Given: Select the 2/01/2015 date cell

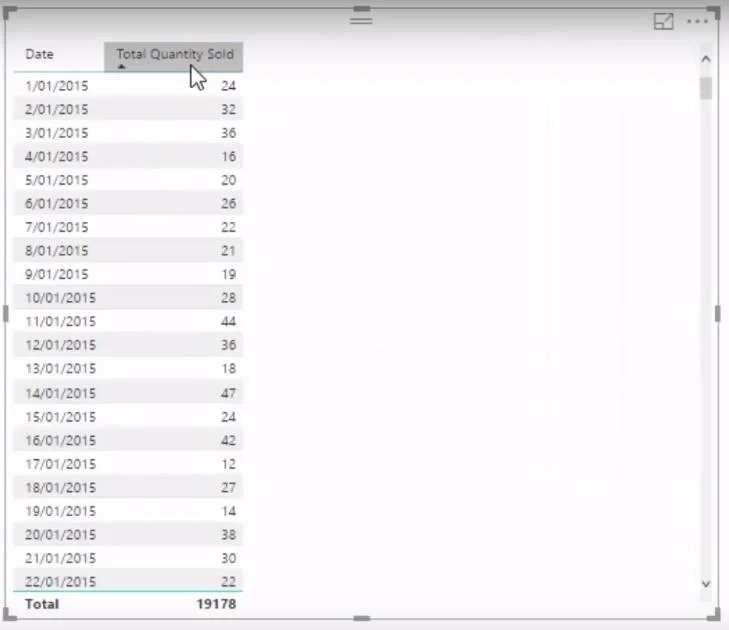Looking at the screenshot, I should (x=57, y=110).
